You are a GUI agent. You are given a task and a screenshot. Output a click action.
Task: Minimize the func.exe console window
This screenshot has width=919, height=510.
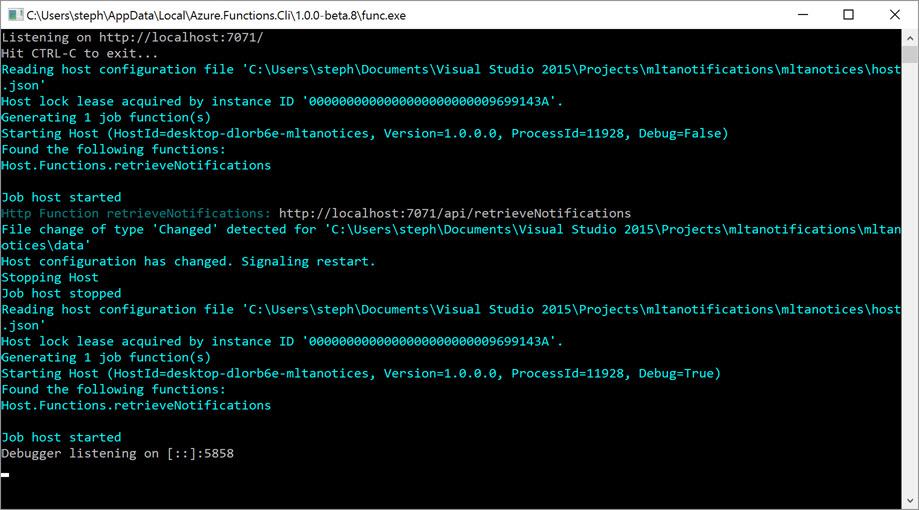pyautogui.click(x=803, y=15)
